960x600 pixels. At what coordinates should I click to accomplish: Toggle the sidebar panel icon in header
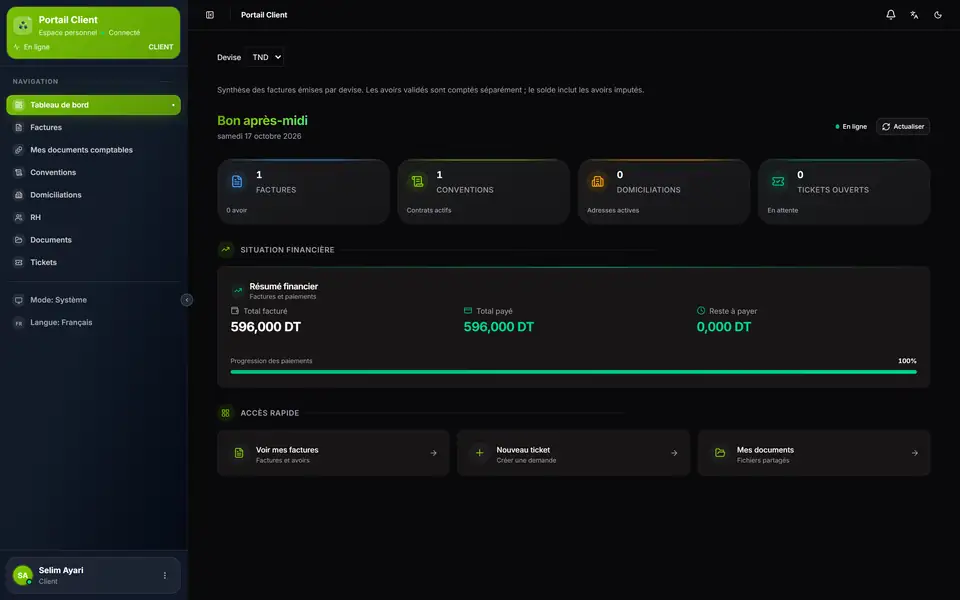210,15
